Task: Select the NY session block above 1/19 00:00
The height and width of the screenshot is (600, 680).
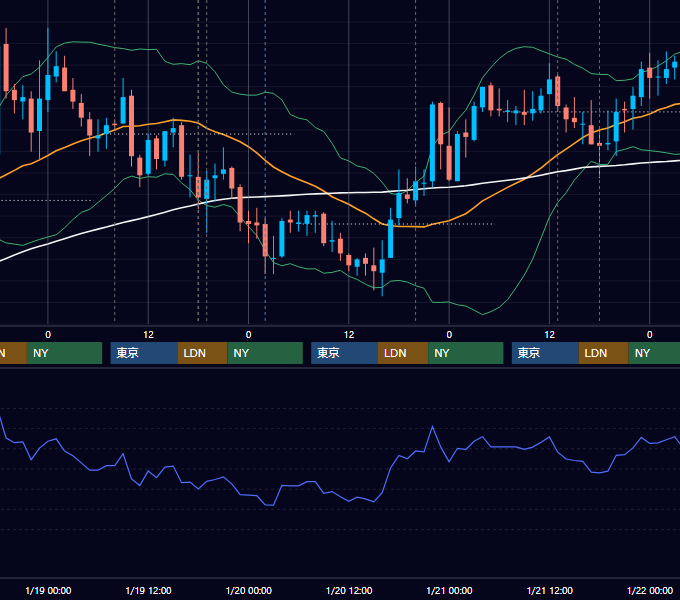Action: tap(64, 353)
